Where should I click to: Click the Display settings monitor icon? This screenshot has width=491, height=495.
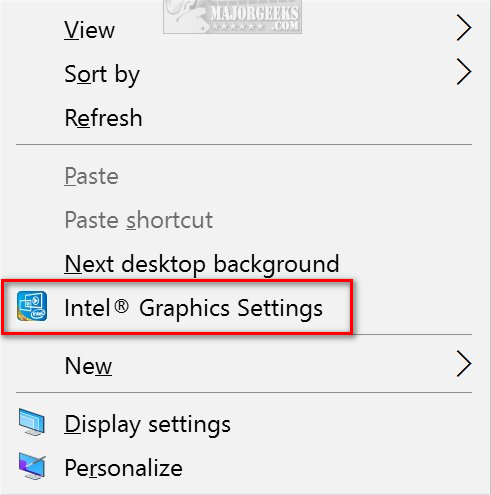click(x=32, y=422)
